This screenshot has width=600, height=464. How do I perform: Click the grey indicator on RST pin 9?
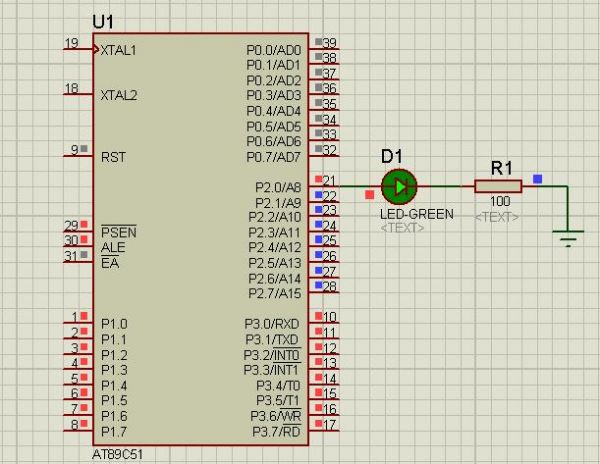tap(86, 150)
